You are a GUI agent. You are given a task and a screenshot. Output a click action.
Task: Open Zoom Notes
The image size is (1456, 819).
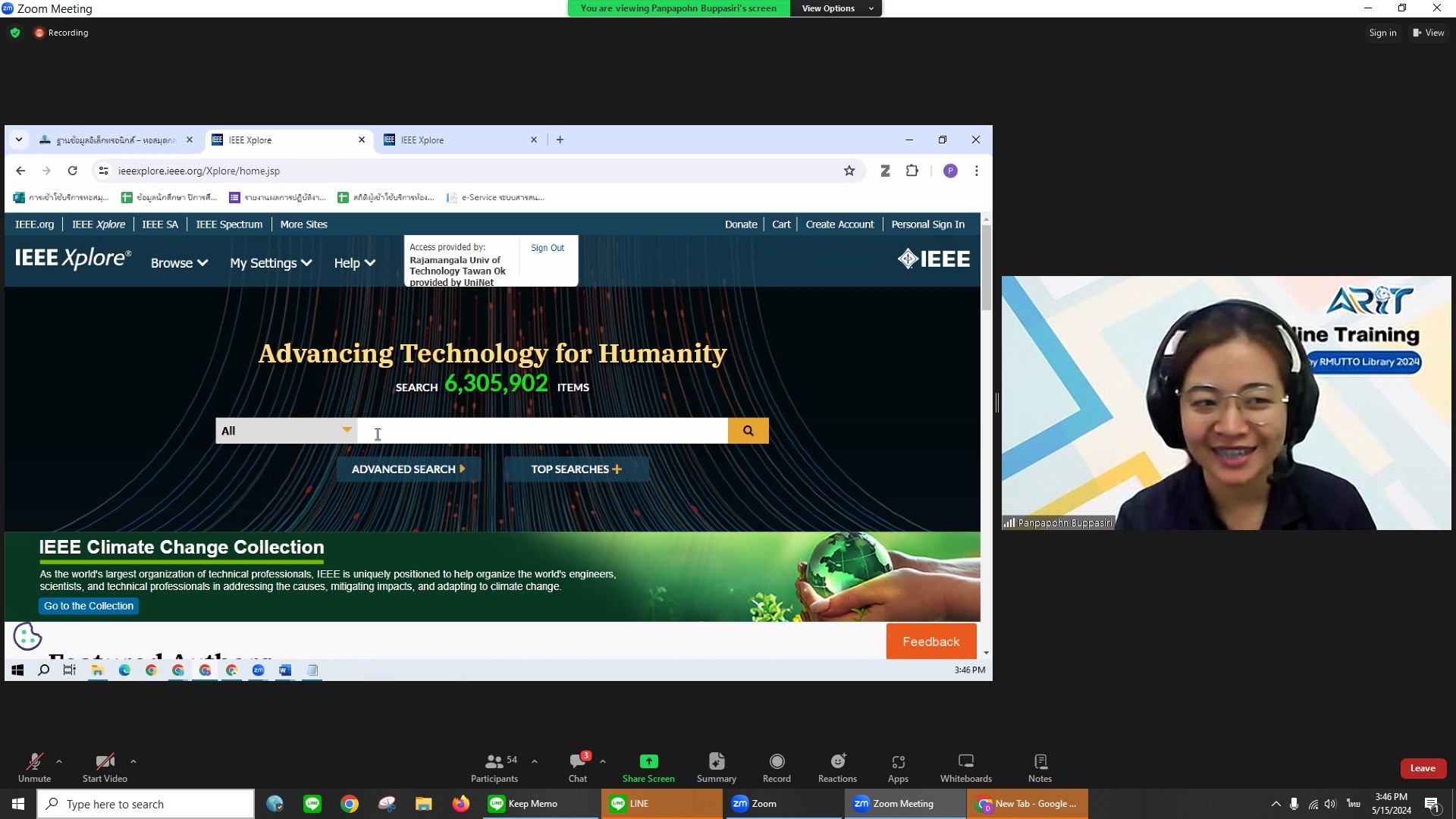pyautogui.click(x=1040, y=767)
